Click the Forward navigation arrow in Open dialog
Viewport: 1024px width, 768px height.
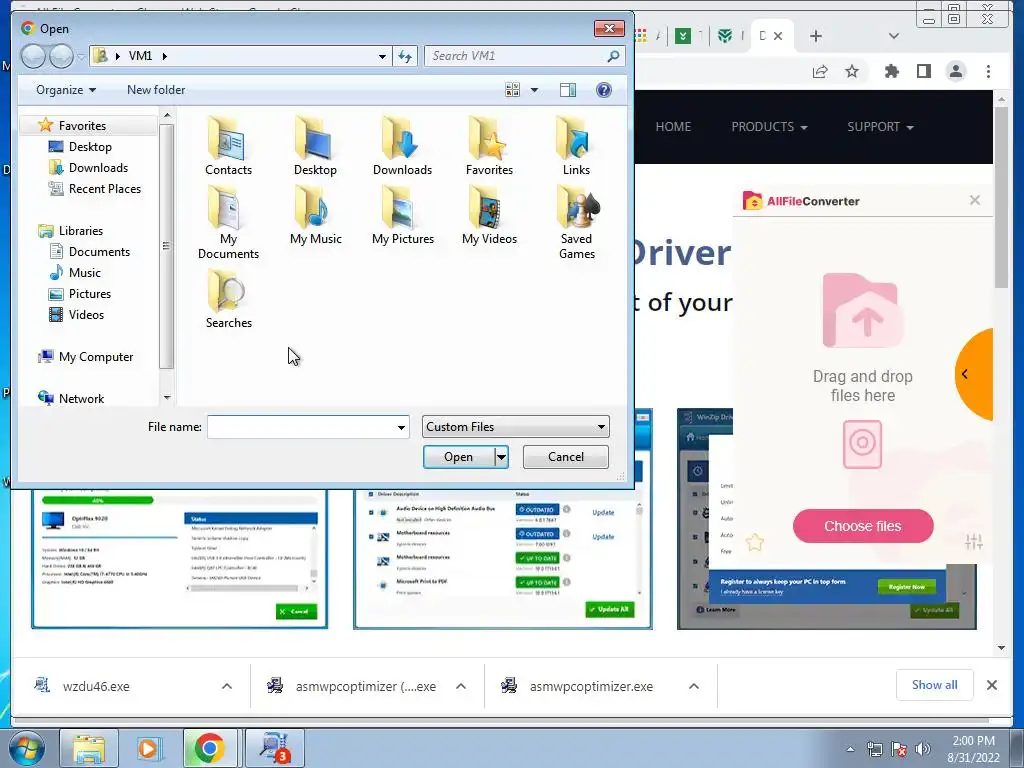[61, 56]
